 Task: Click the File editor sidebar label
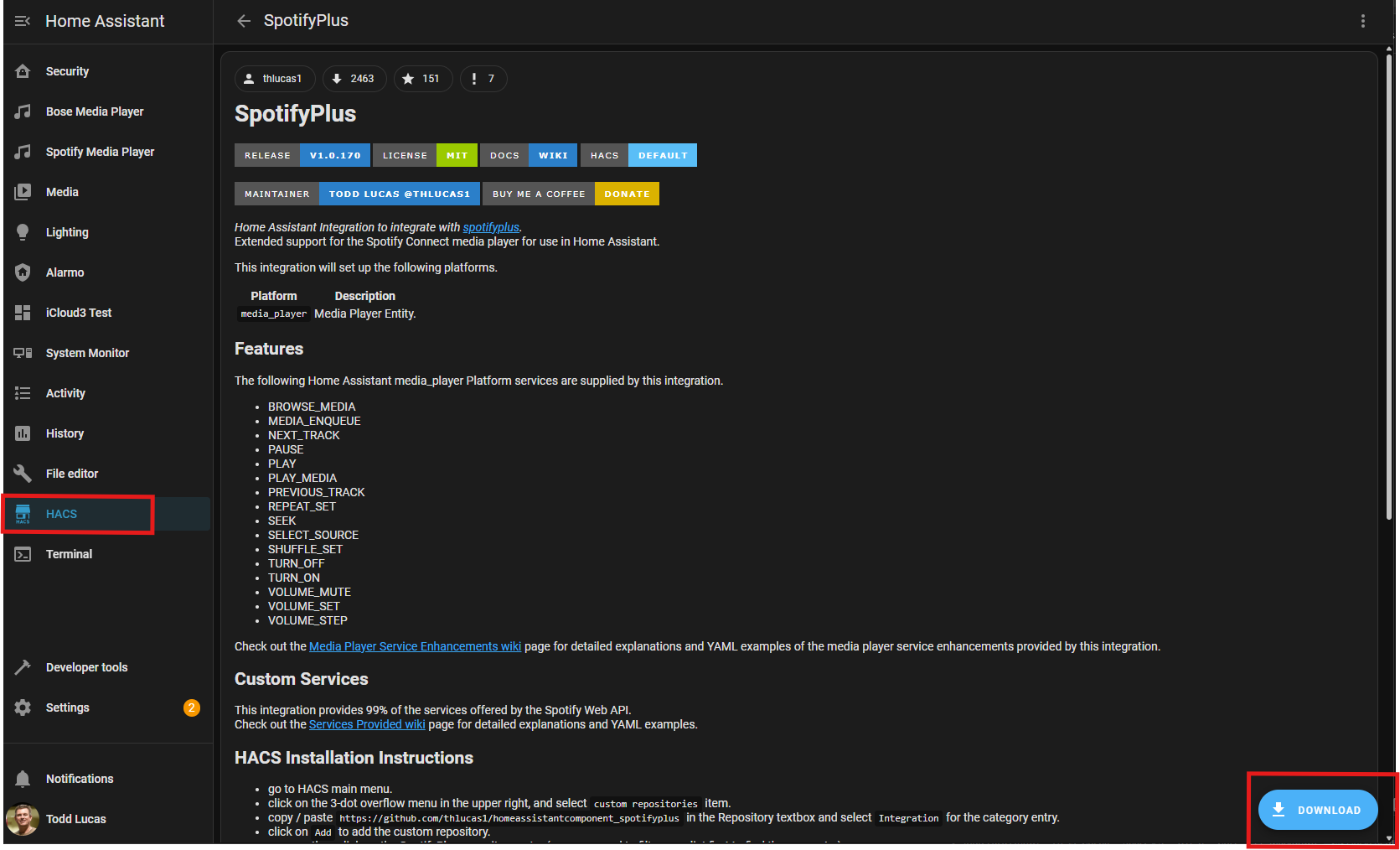click(x=72, y=474)
